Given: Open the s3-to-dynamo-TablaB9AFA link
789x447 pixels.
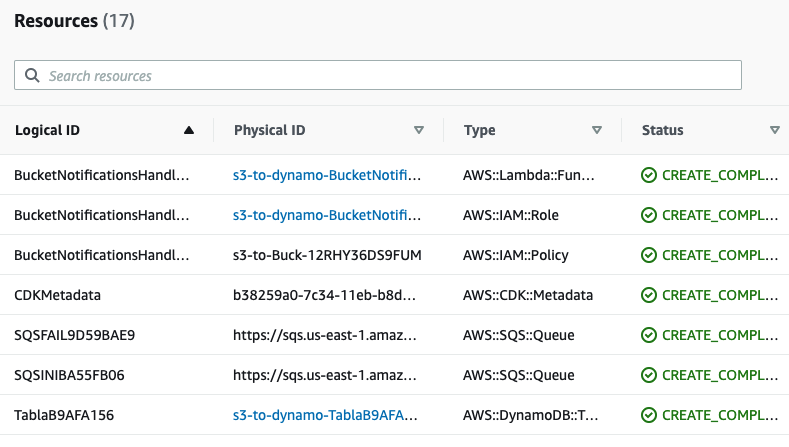Looking at the screenshot, I should (326, 415).
